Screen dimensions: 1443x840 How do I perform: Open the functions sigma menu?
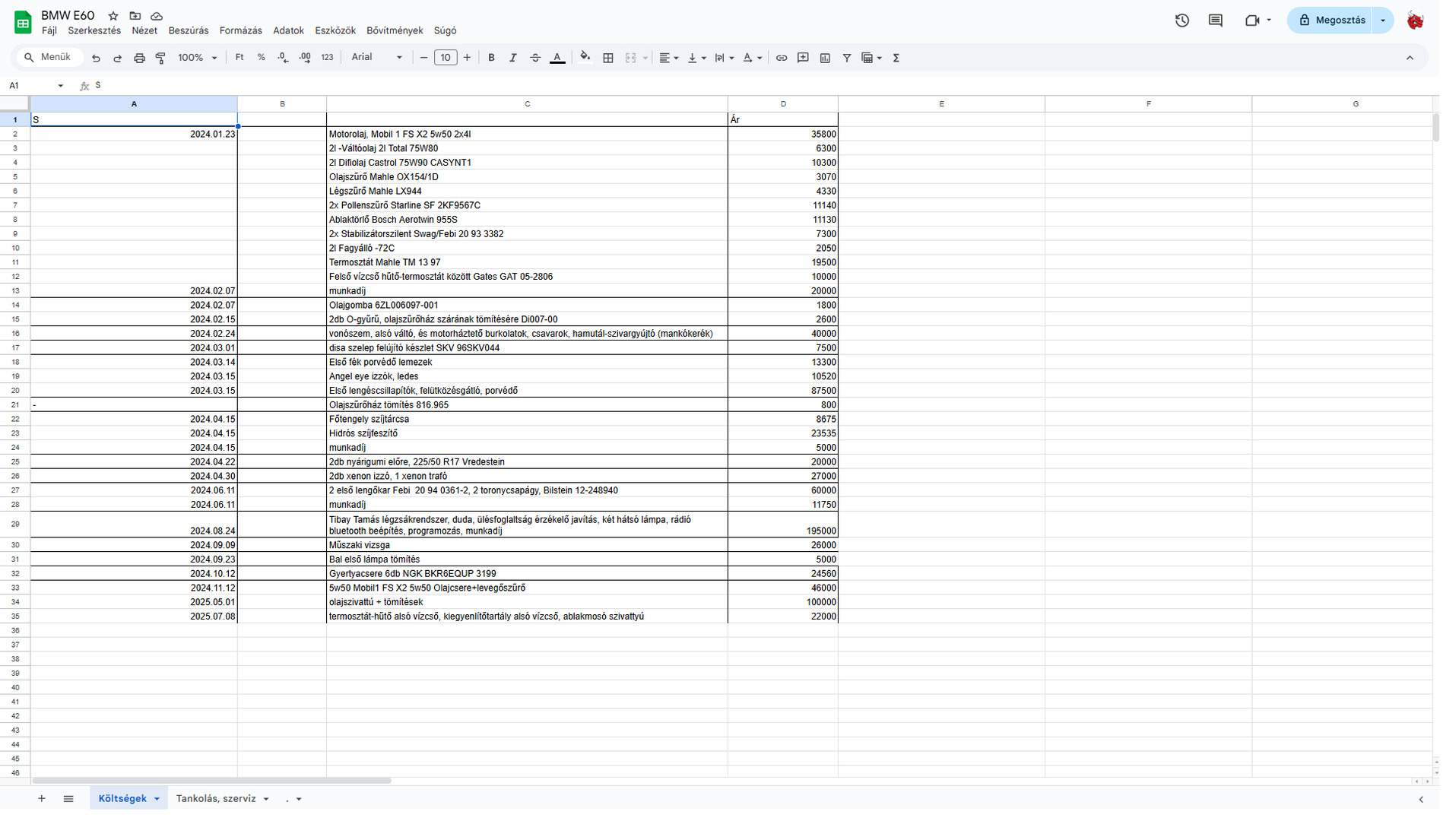point(896,58)
